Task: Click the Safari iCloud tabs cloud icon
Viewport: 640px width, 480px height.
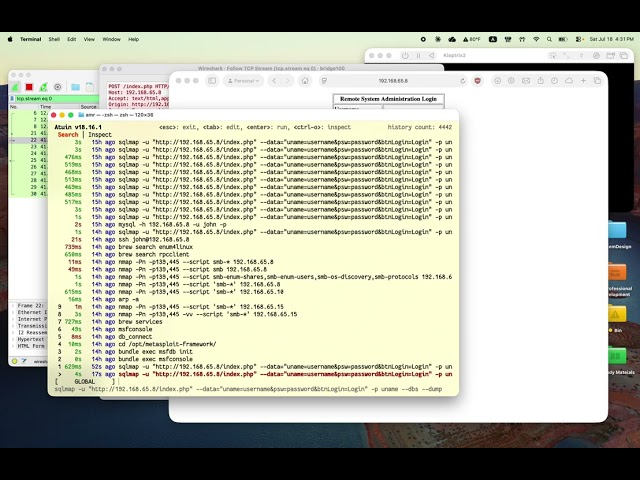Action: coord(569,81)
